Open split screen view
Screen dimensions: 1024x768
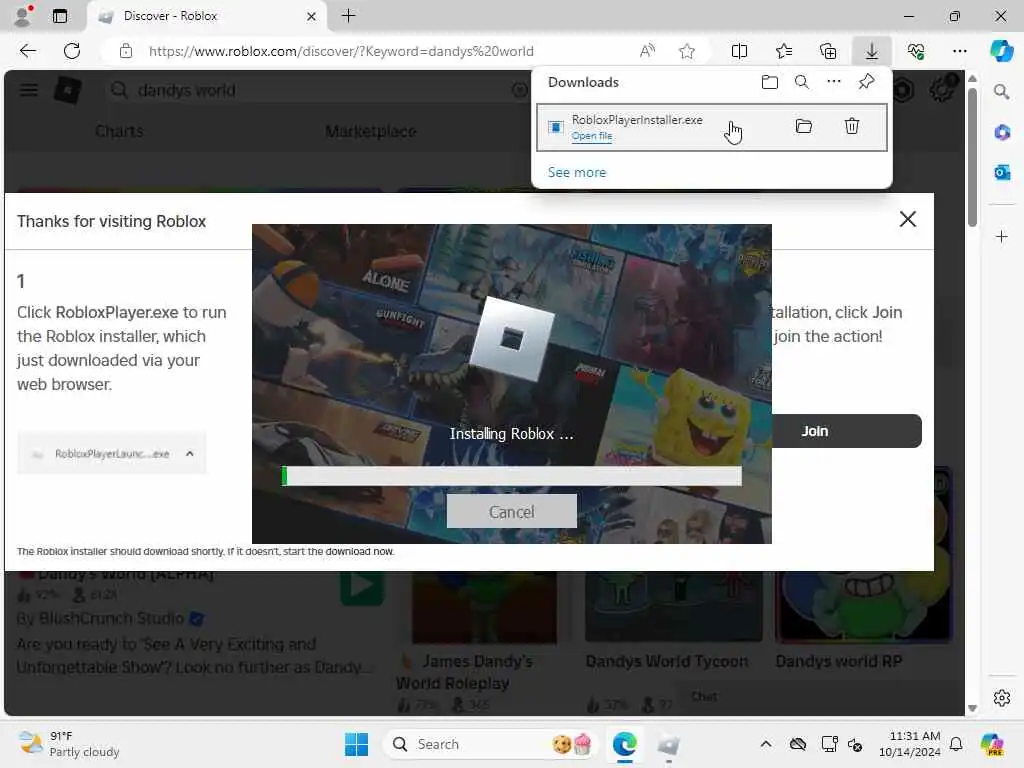pyautogui.click(x=739, y=51)
